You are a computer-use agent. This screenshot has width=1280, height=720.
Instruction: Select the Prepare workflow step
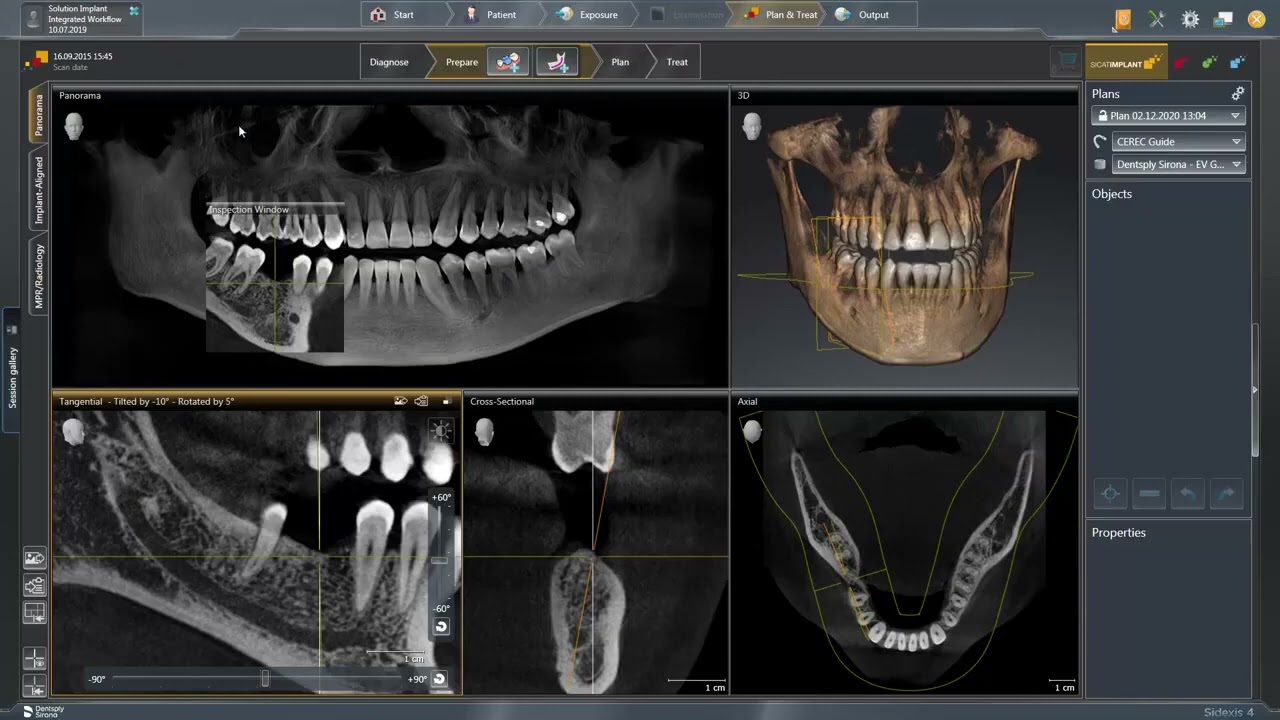462,62
